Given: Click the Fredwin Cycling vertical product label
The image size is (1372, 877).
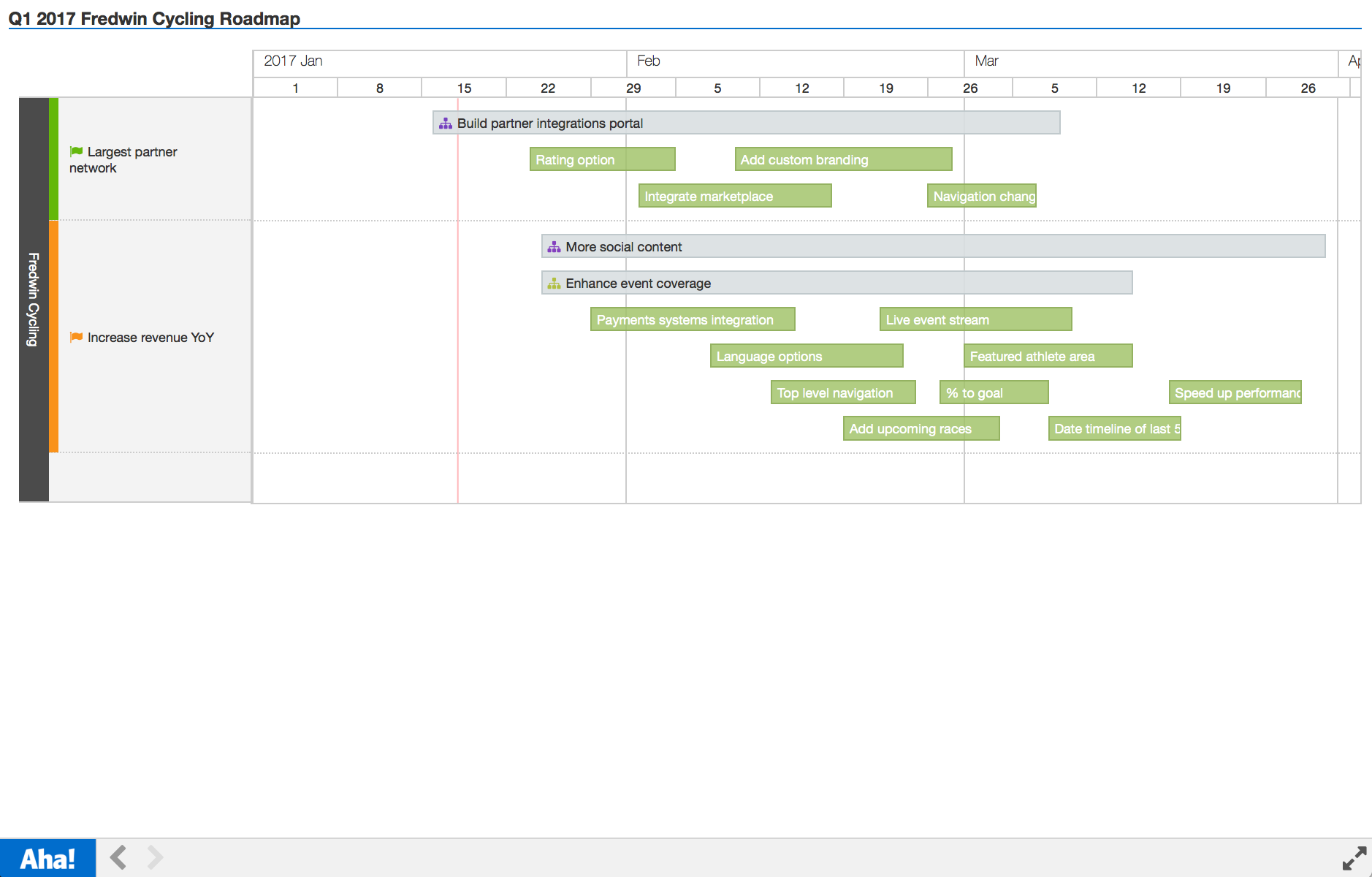Looking at the screenshot, I should pos(34,300).
